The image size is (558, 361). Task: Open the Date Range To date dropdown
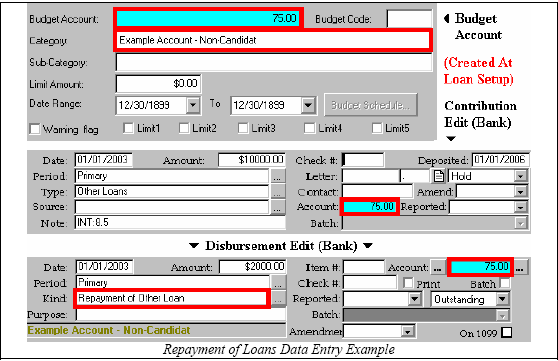308,105
